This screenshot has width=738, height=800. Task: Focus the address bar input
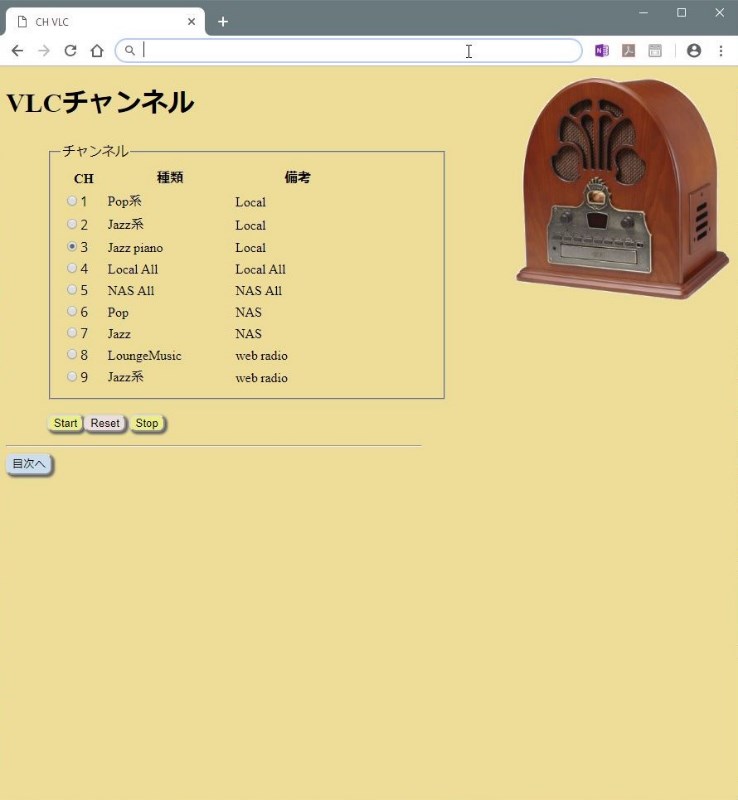(x=349, y=51)
